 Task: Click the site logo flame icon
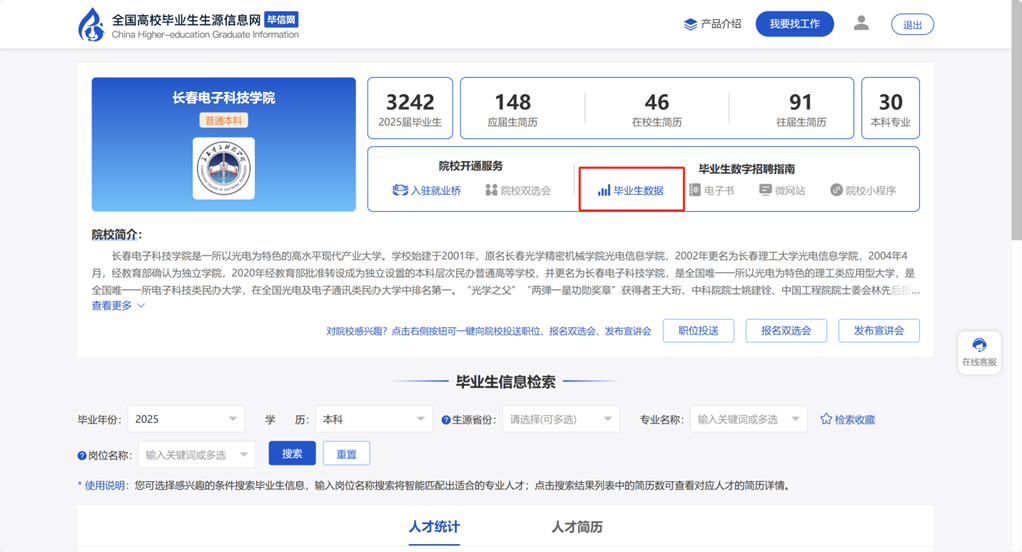pos(91,25)
